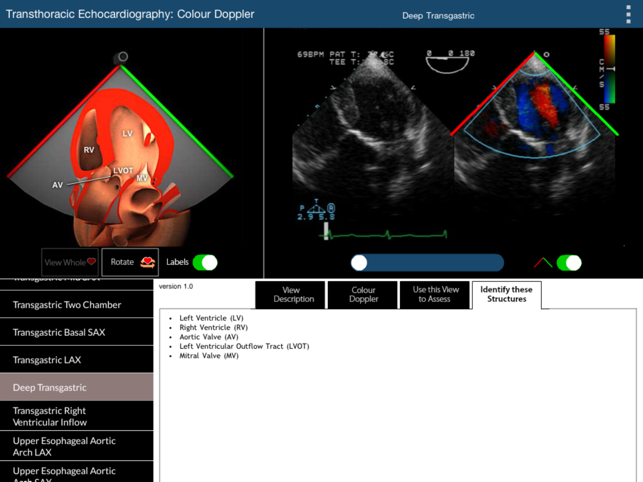Screen dimensions: 643x482
Task: Open the three-dot options menu
Action: click(628, 14)
